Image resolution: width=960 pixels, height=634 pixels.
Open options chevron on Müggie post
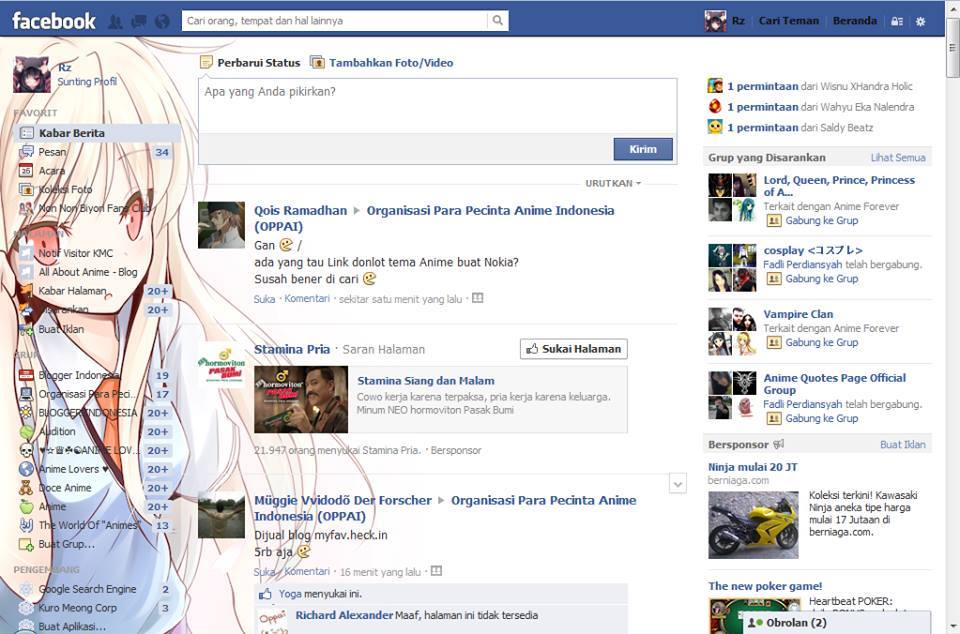click(x=678, y=485)
